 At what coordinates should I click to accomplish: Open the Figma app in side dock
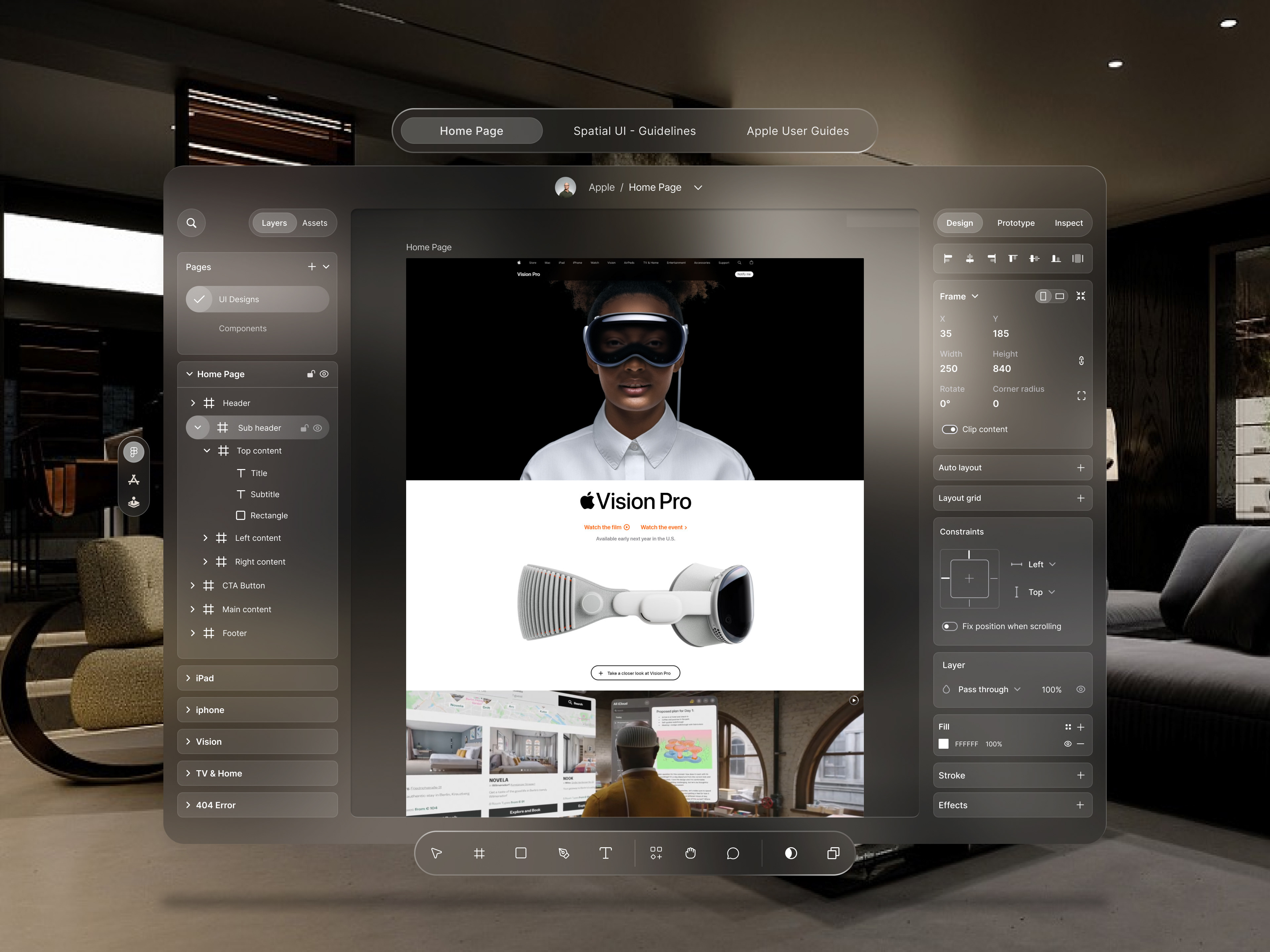(x=134, y=452)
